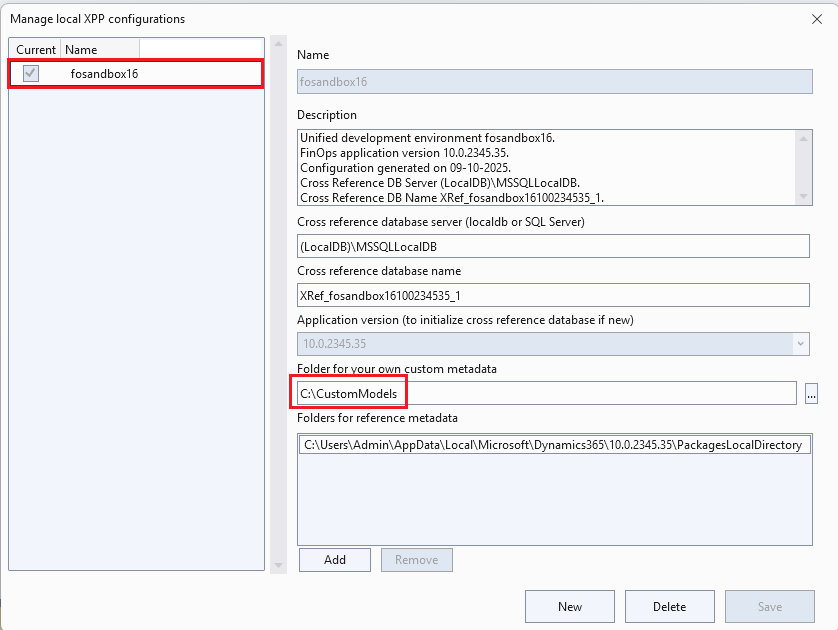Open the Application version dropdown

pyautogui.click(x=799, y=343)
